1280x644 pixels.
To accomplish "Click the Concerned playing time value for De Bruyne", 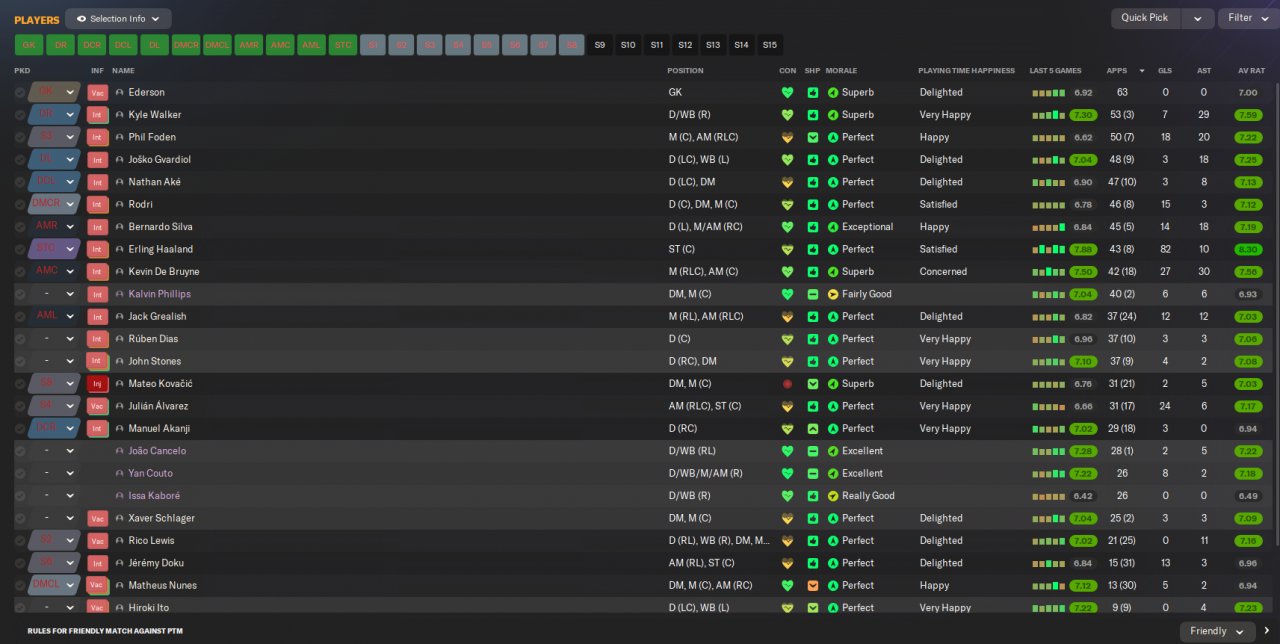I will [943, 272].
